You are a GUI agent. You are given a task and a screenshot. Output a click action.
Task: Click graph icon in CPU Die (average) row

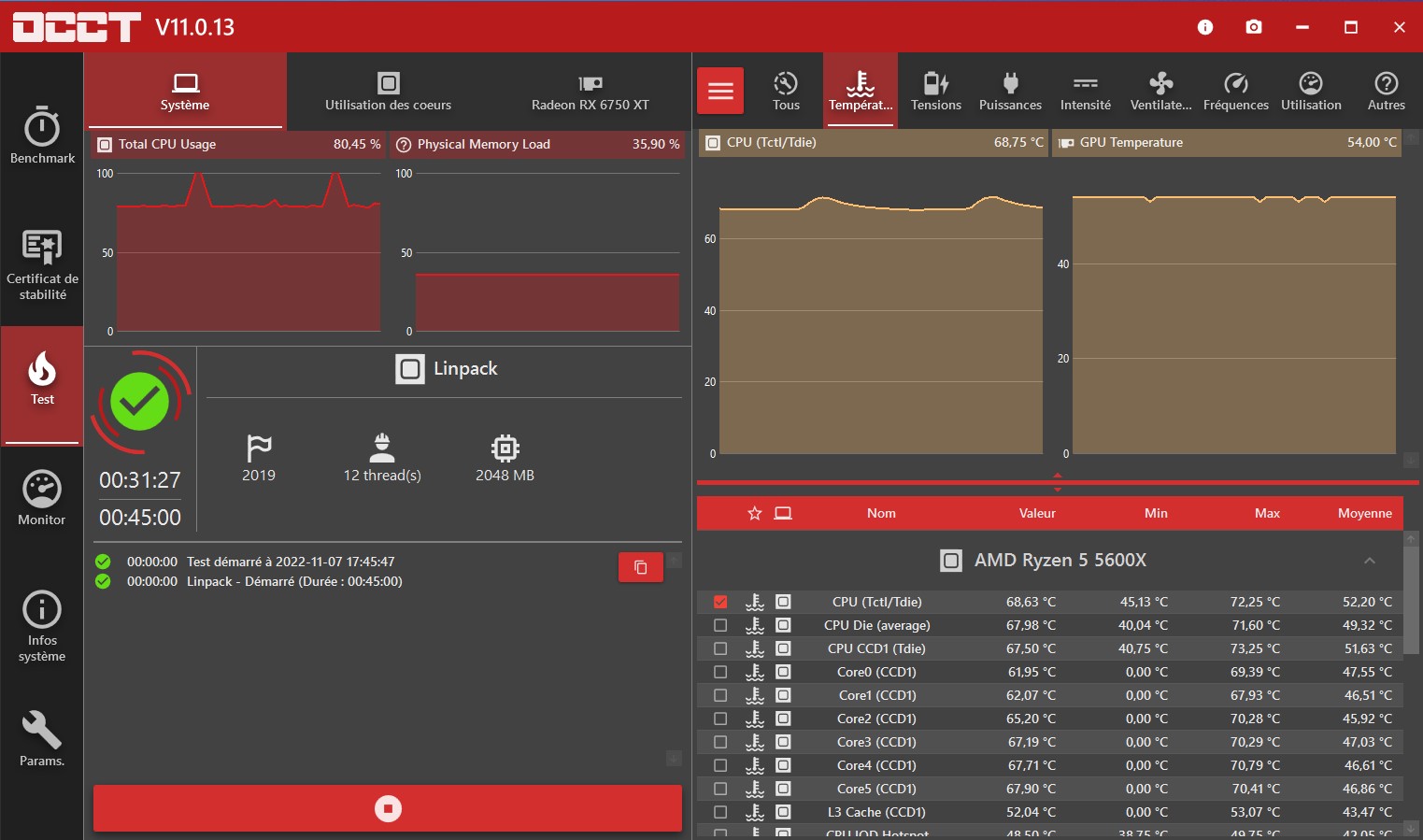click(783, 625)
